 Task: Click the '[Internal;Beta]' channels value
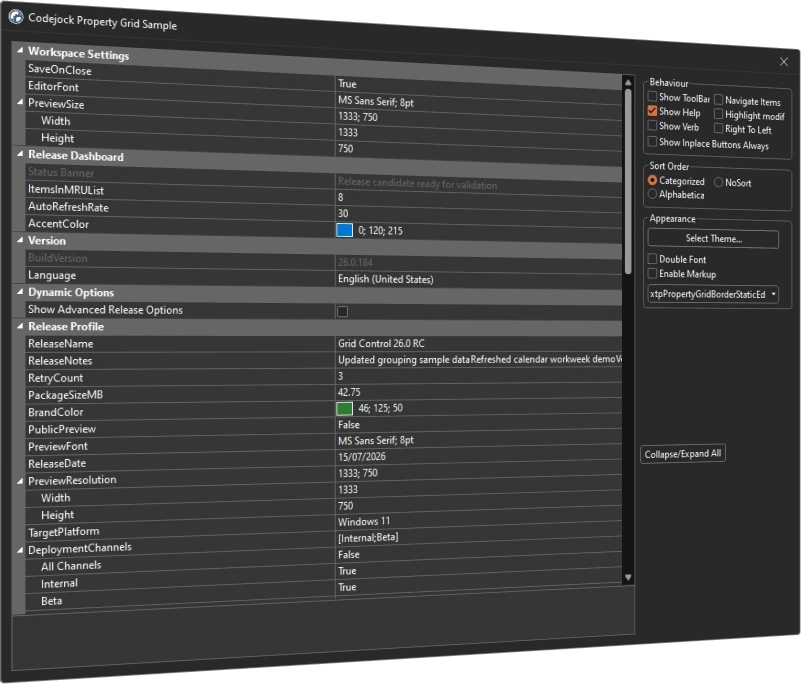(368, 537)
